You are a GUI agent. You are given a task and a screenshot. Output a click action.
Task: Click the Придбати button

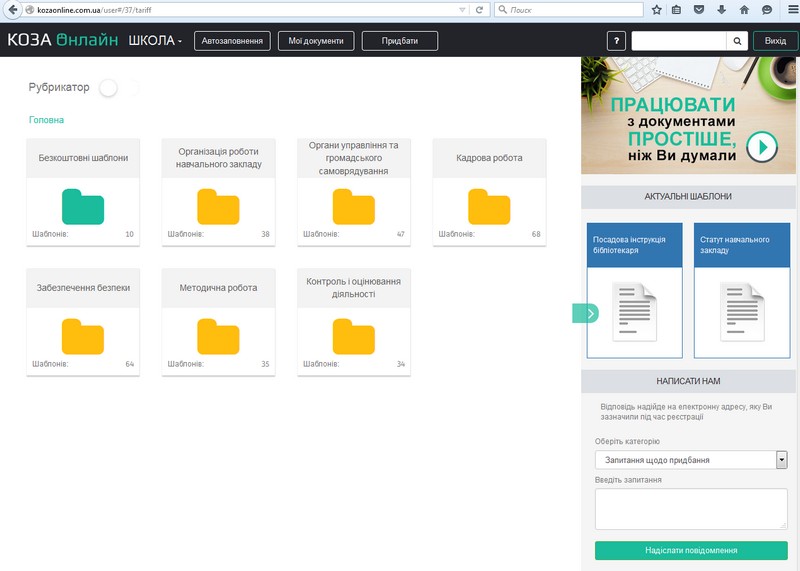[399, 41]
